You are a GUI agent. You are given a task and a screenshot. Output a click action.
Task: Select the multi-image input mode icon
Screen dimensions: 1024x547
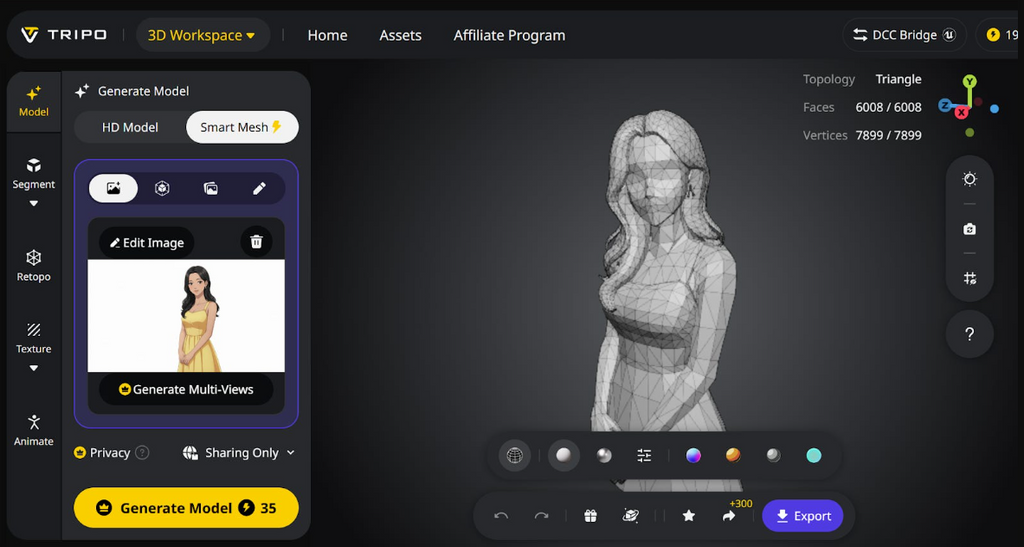coord(211,188)
